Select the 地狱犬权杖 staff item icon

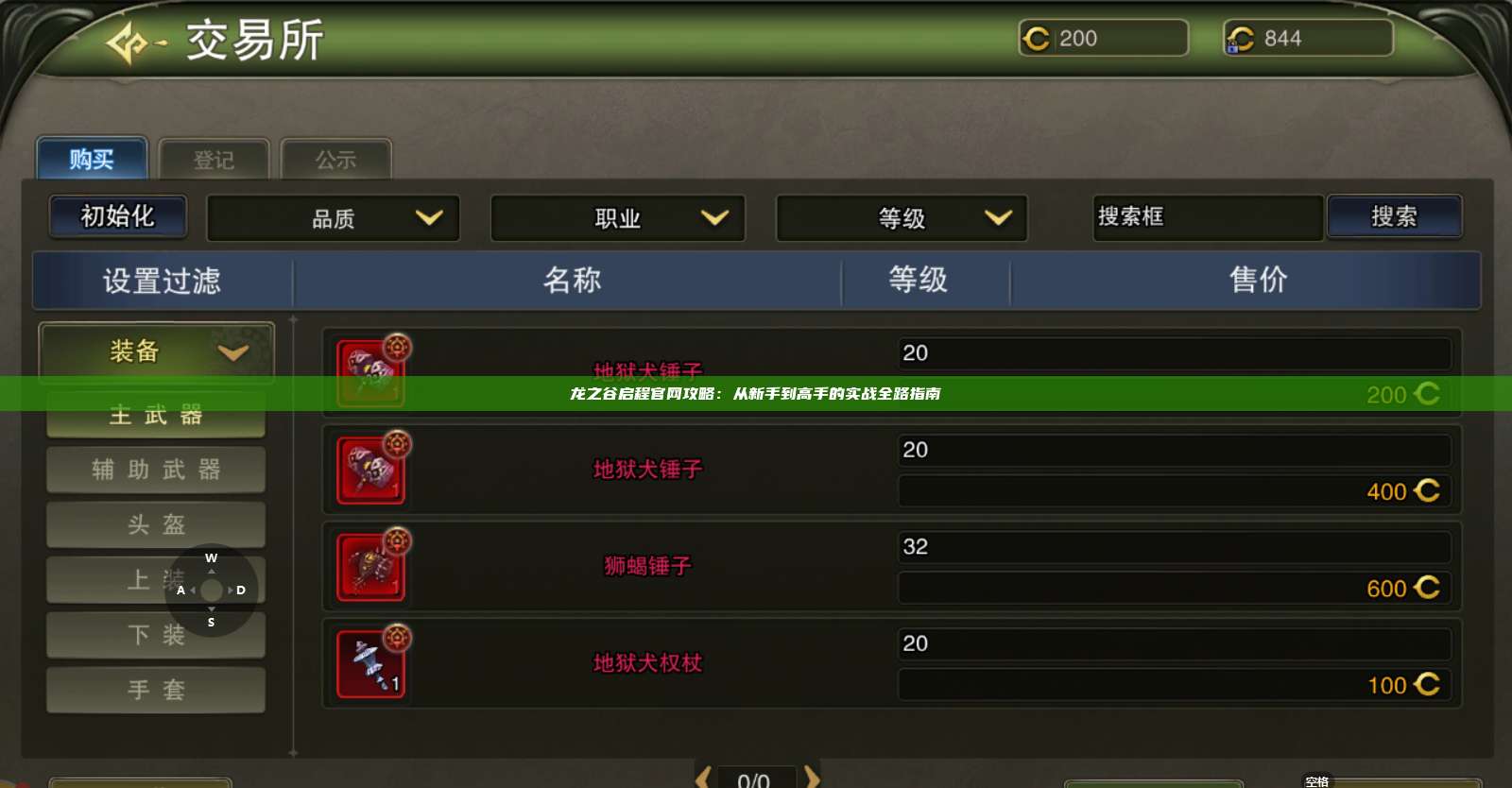pyautogui.click(x=370, y=663)
